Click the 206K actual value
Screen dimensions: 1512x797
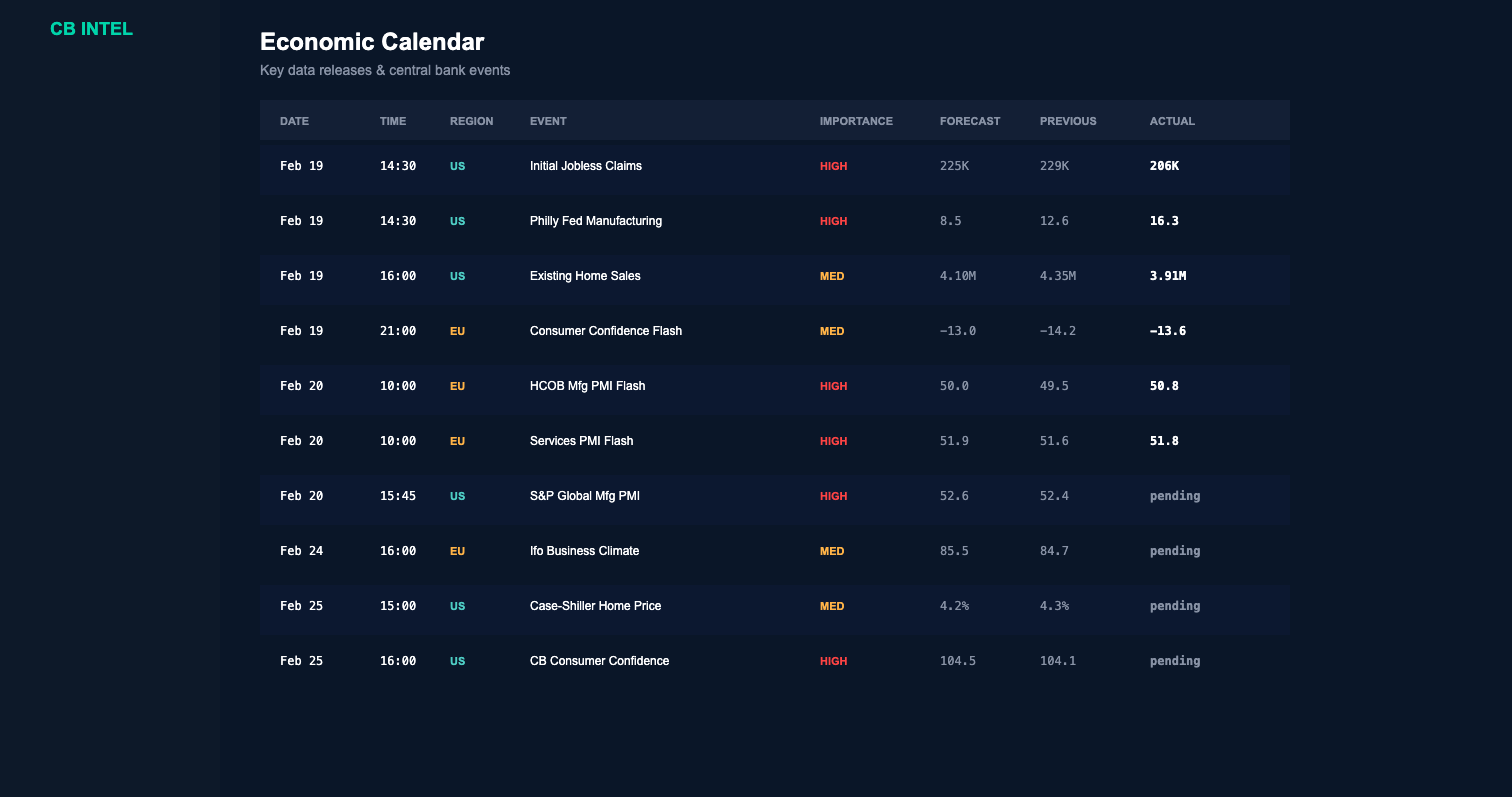(x=1164, y=166)
